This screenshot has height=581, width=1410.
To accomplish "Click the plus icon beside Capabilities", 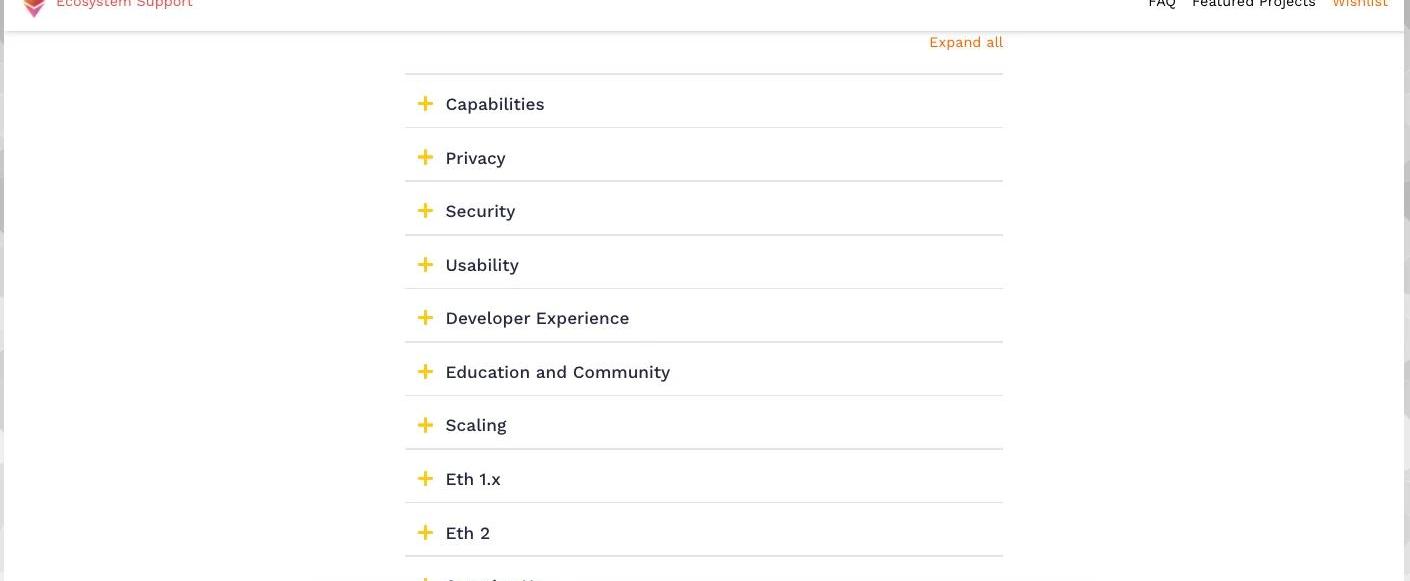I will tap(425, 104).
